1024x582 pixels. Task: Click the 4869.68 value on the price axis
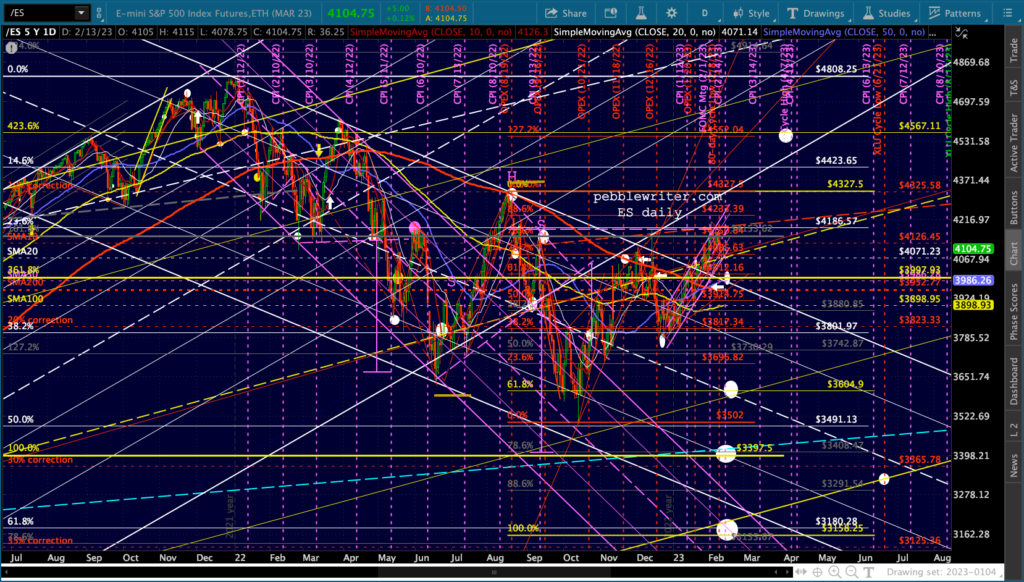pos(973,62)
